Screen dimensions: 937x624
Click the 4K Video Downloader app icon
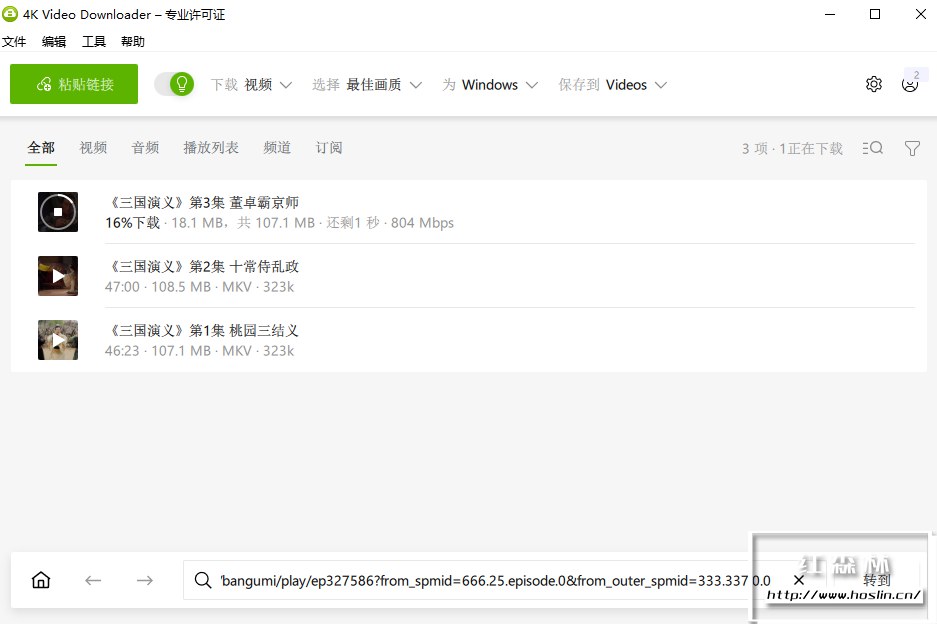[x=10, y=14]
